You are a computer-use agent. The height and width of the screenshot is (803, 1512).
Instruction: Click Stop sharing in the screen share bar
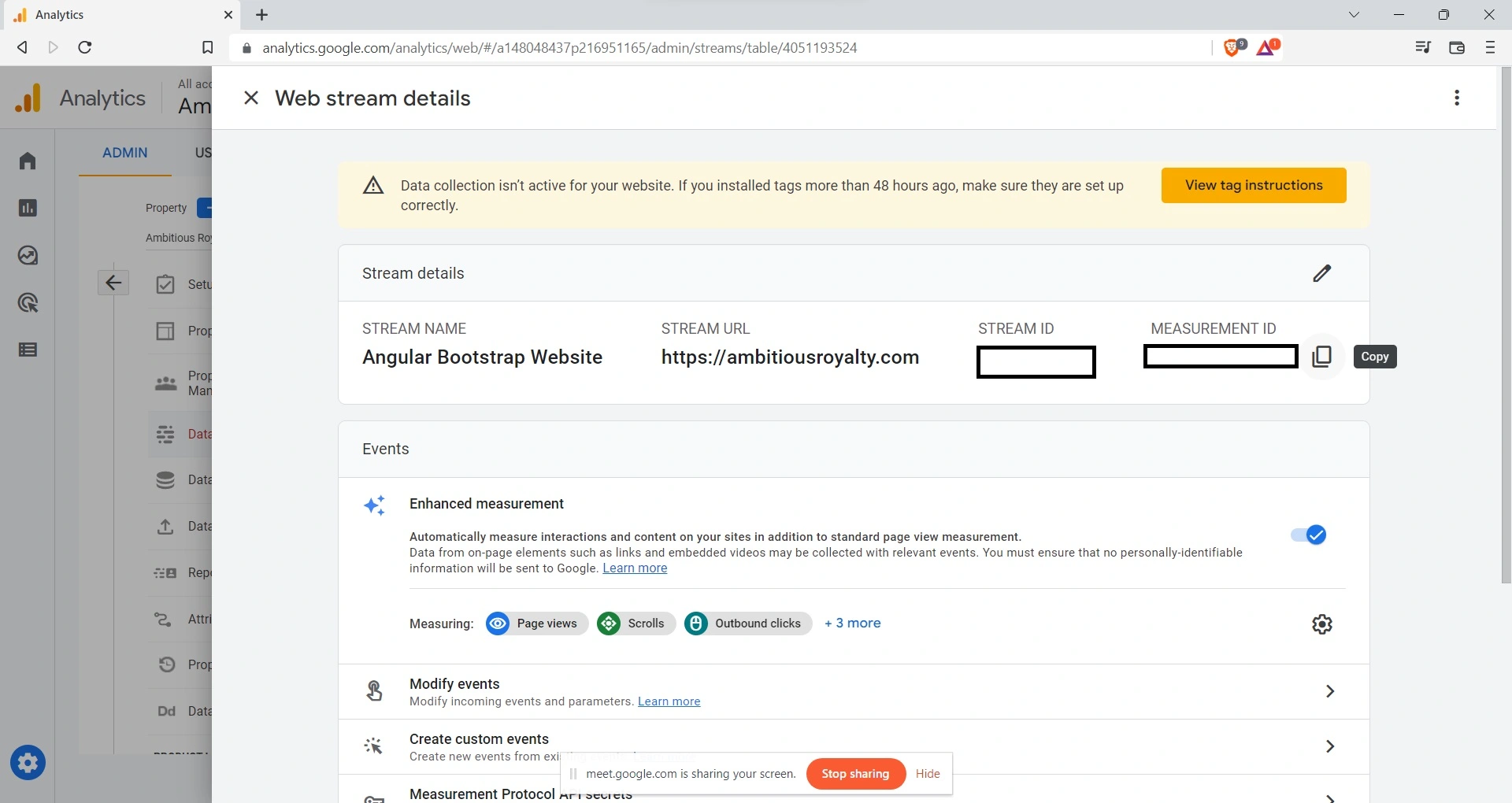(x=854, y=774)
